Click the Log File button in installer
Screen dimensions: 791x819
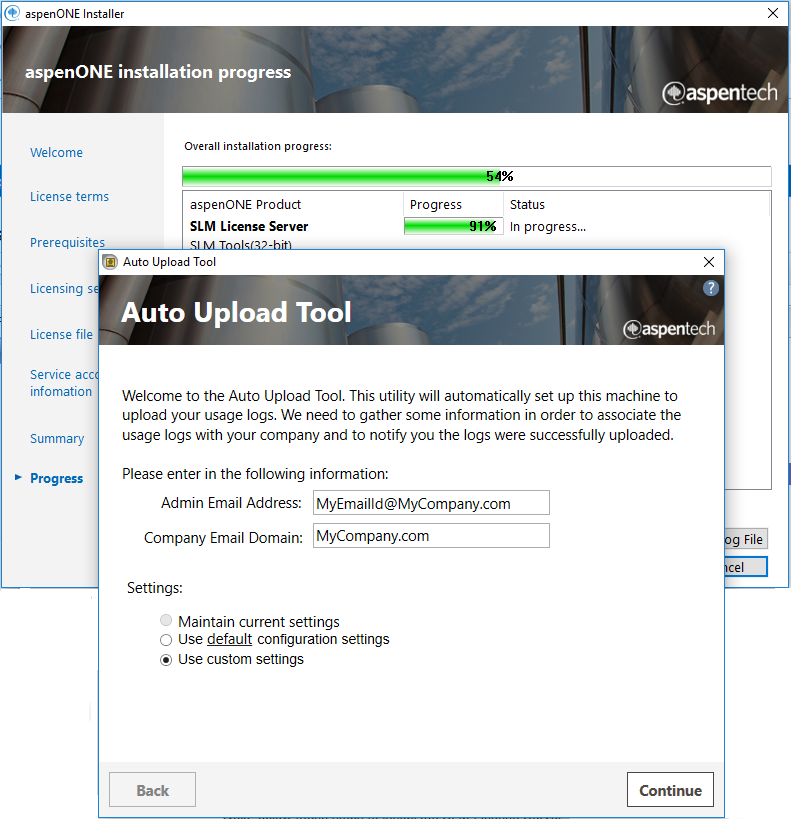tap(745, 539)
